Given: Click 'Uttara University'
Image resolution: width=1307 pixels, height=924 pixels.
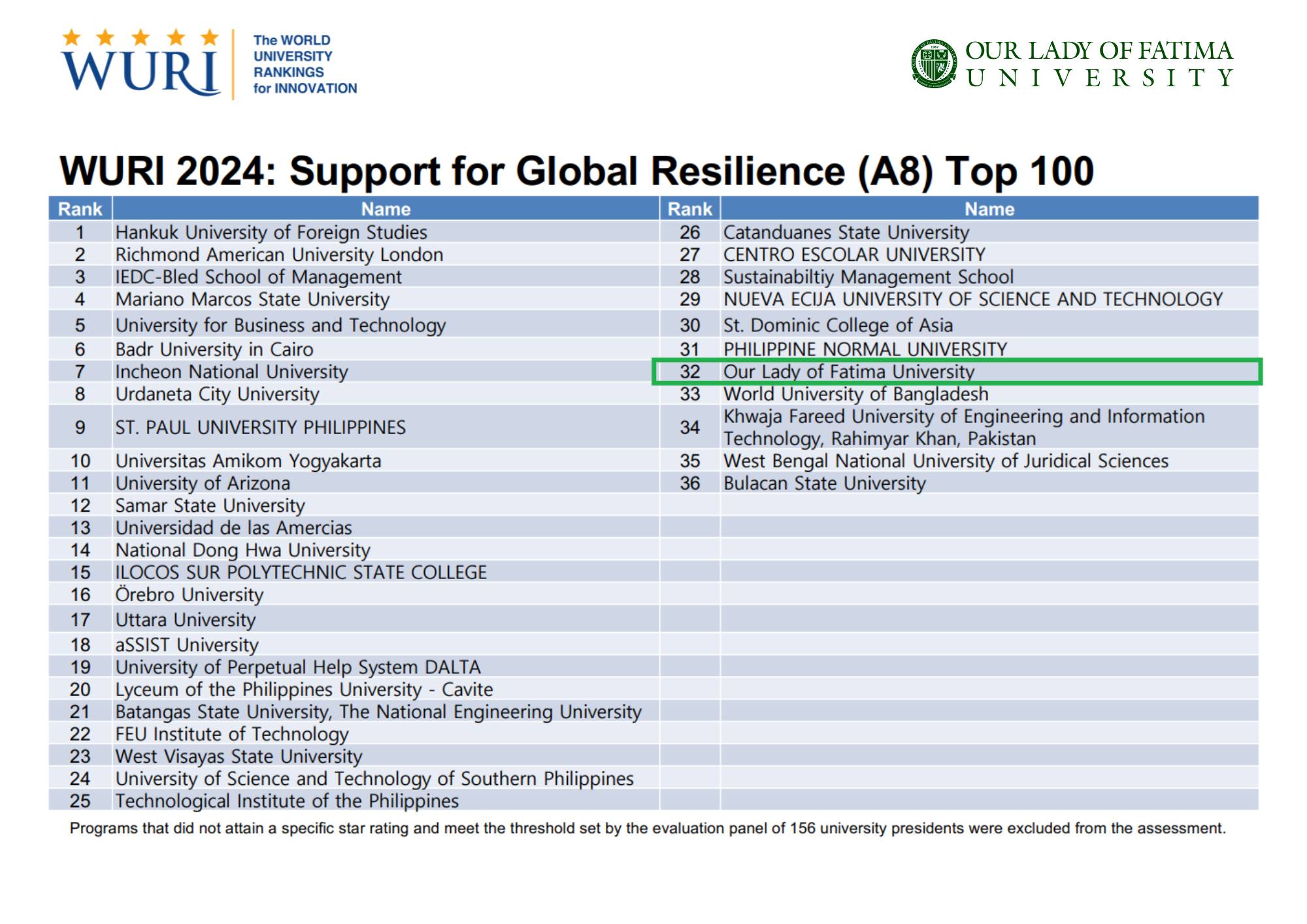Looking at the screenshot, I should (186, 619).
